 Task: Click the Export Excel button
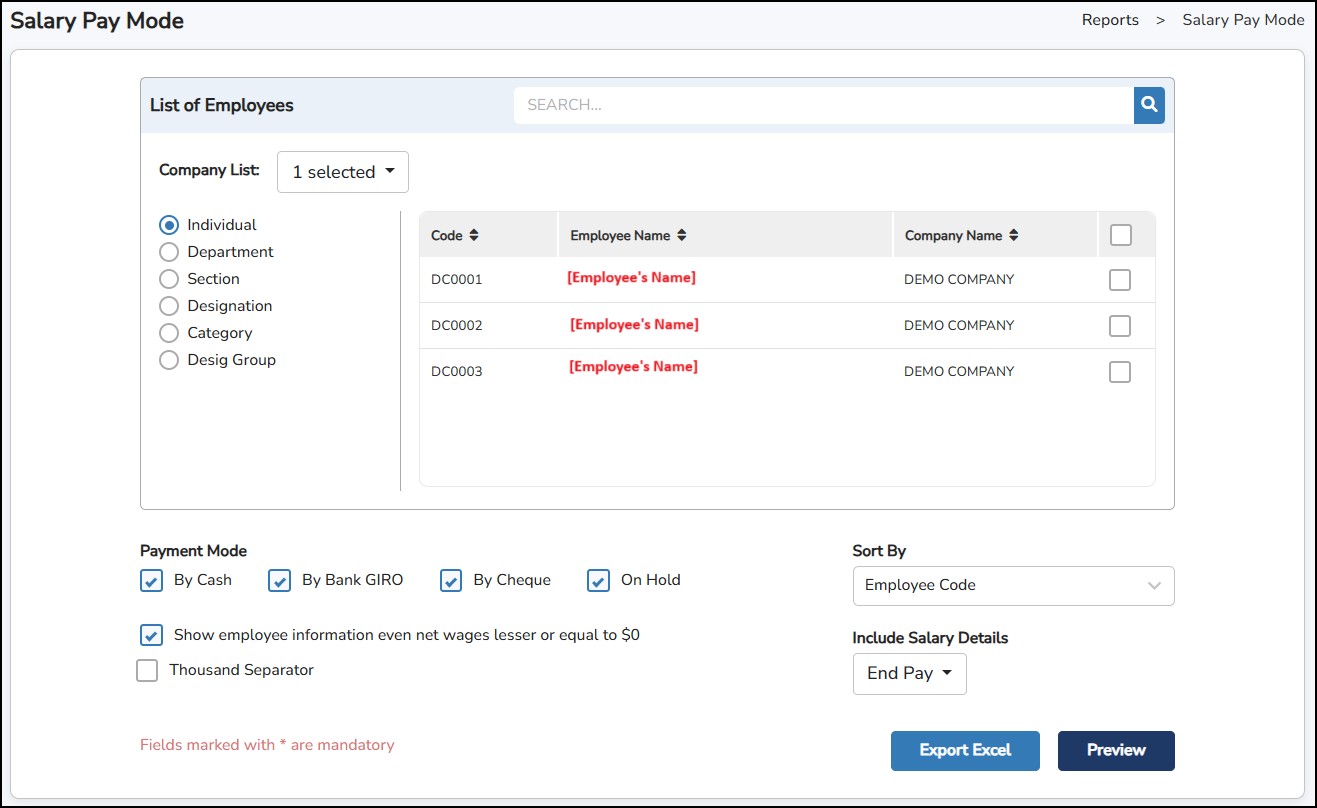965,751
